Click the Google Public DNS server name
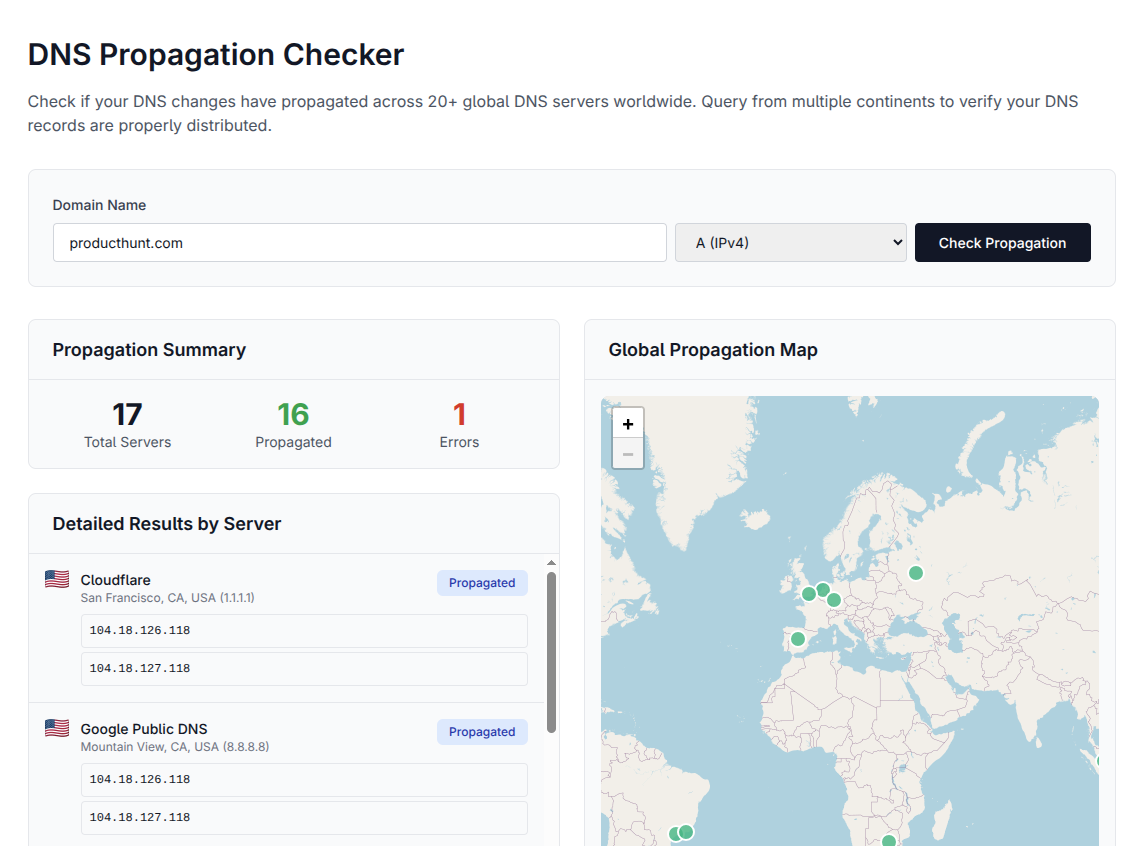Viewport: 1132px width, 846px height. pyautogui.click(x=144, y=728)
